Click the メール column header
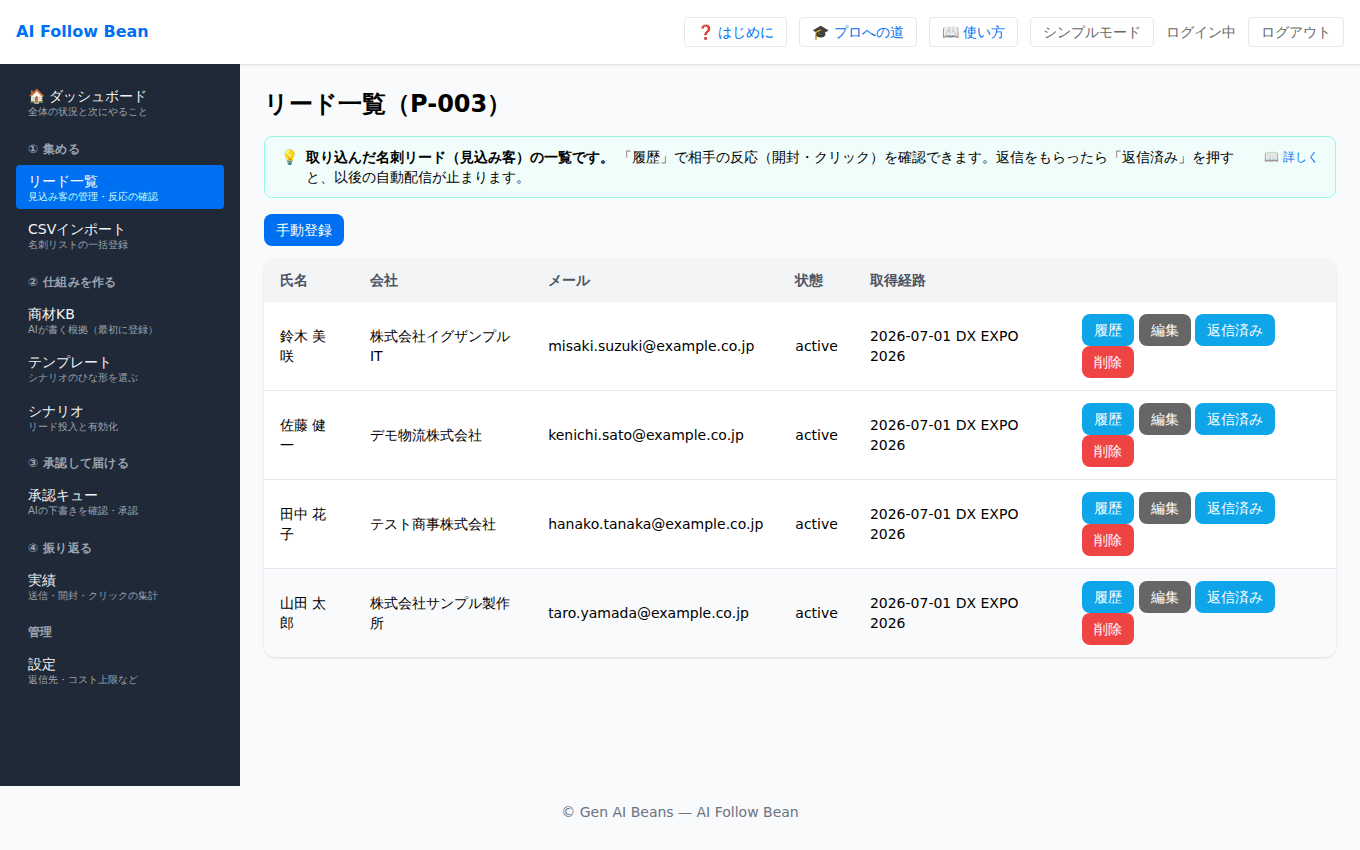Screen dimensions: 1360x850 [x=569, y=280]
